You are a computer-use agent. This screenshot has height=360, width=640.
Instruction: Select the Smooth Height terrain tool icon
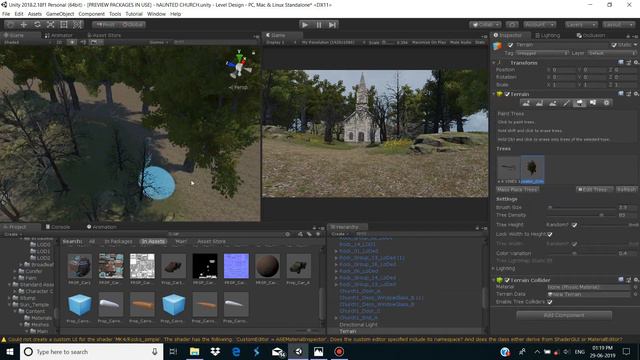tap(553, 103)
